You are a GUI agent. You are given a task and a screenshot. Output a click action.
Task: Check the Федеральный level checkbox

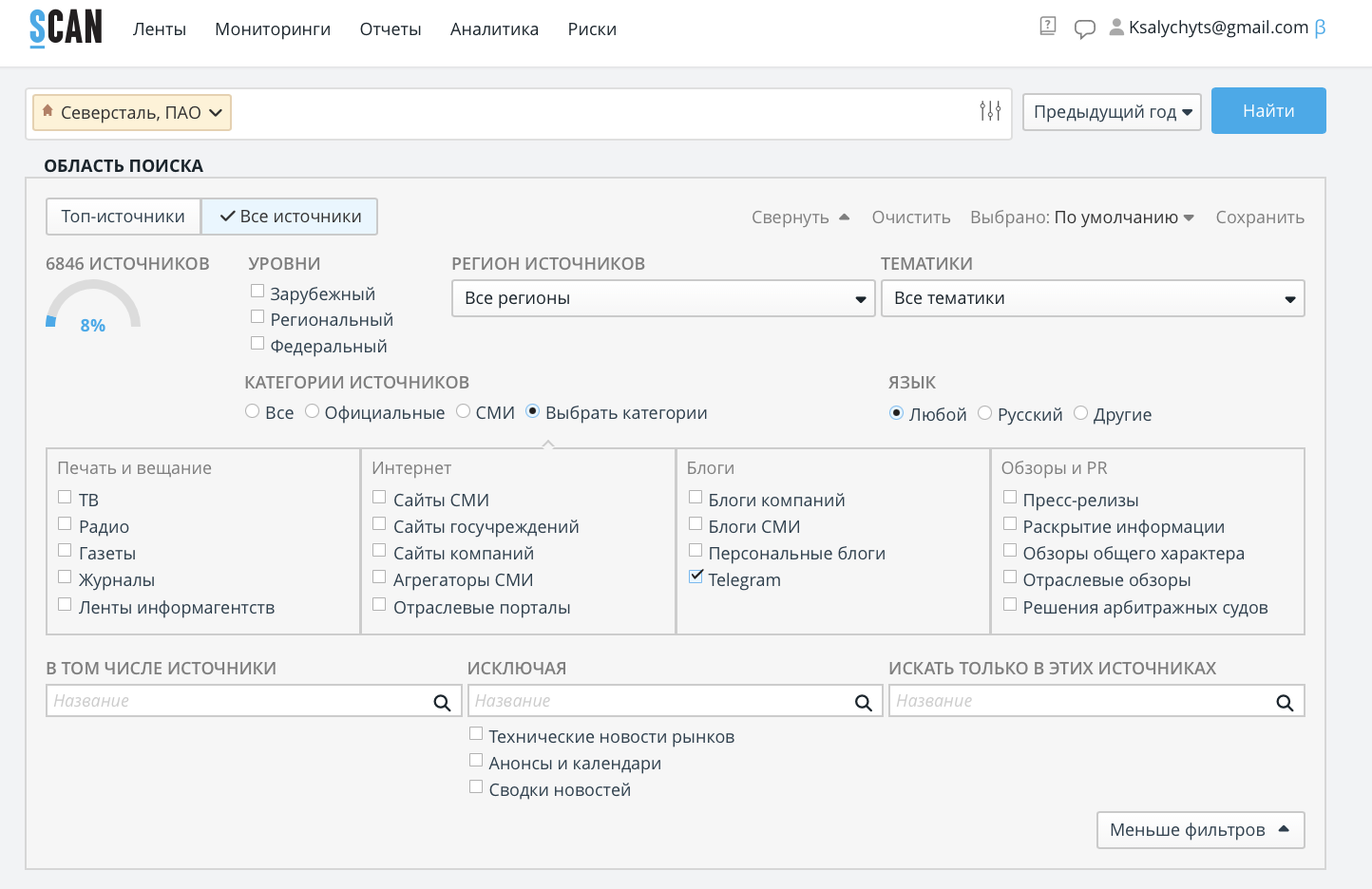257,343
